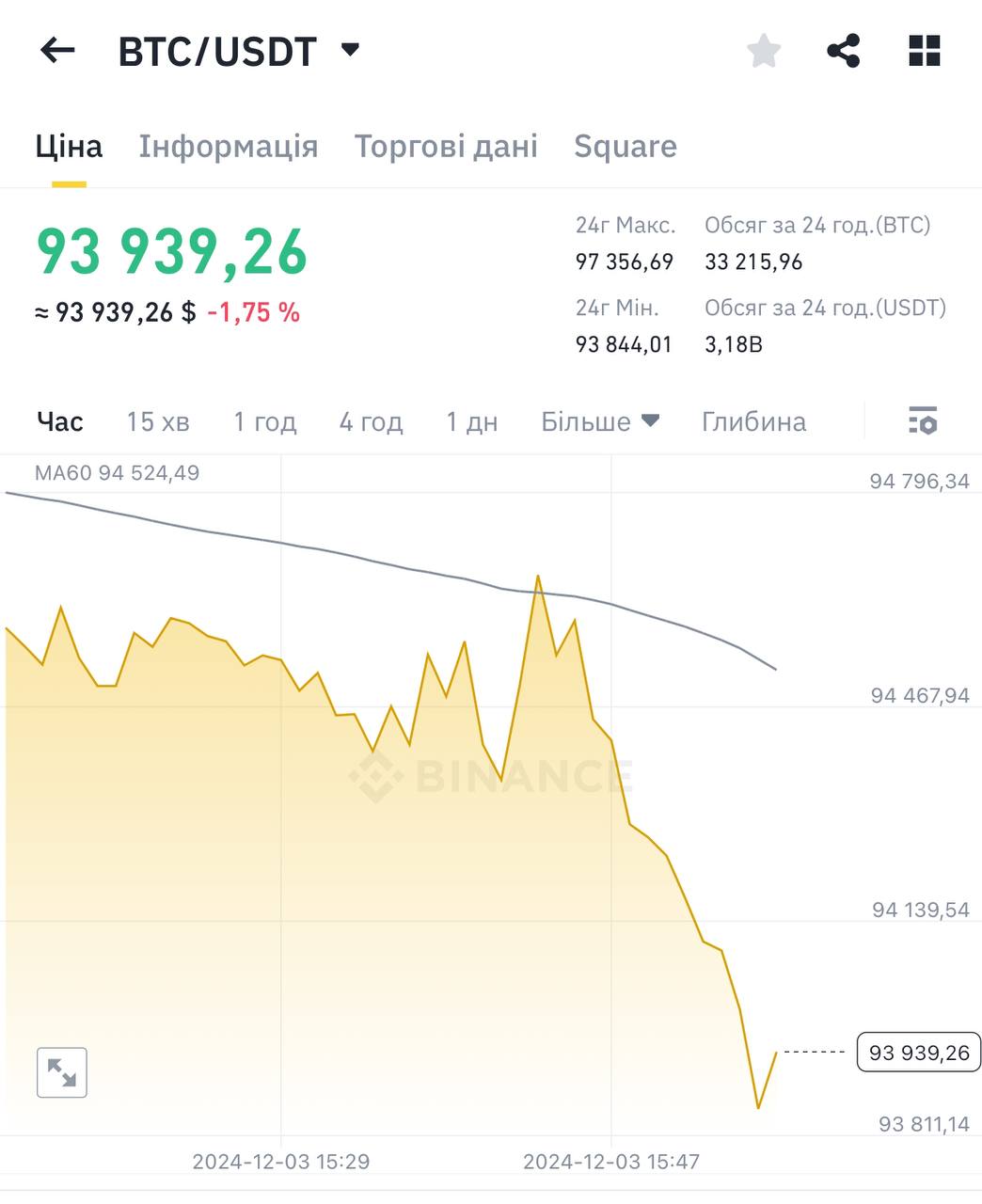Expand chart to fullscreen
982x1204 pixels.
[x=62, y=1072]
